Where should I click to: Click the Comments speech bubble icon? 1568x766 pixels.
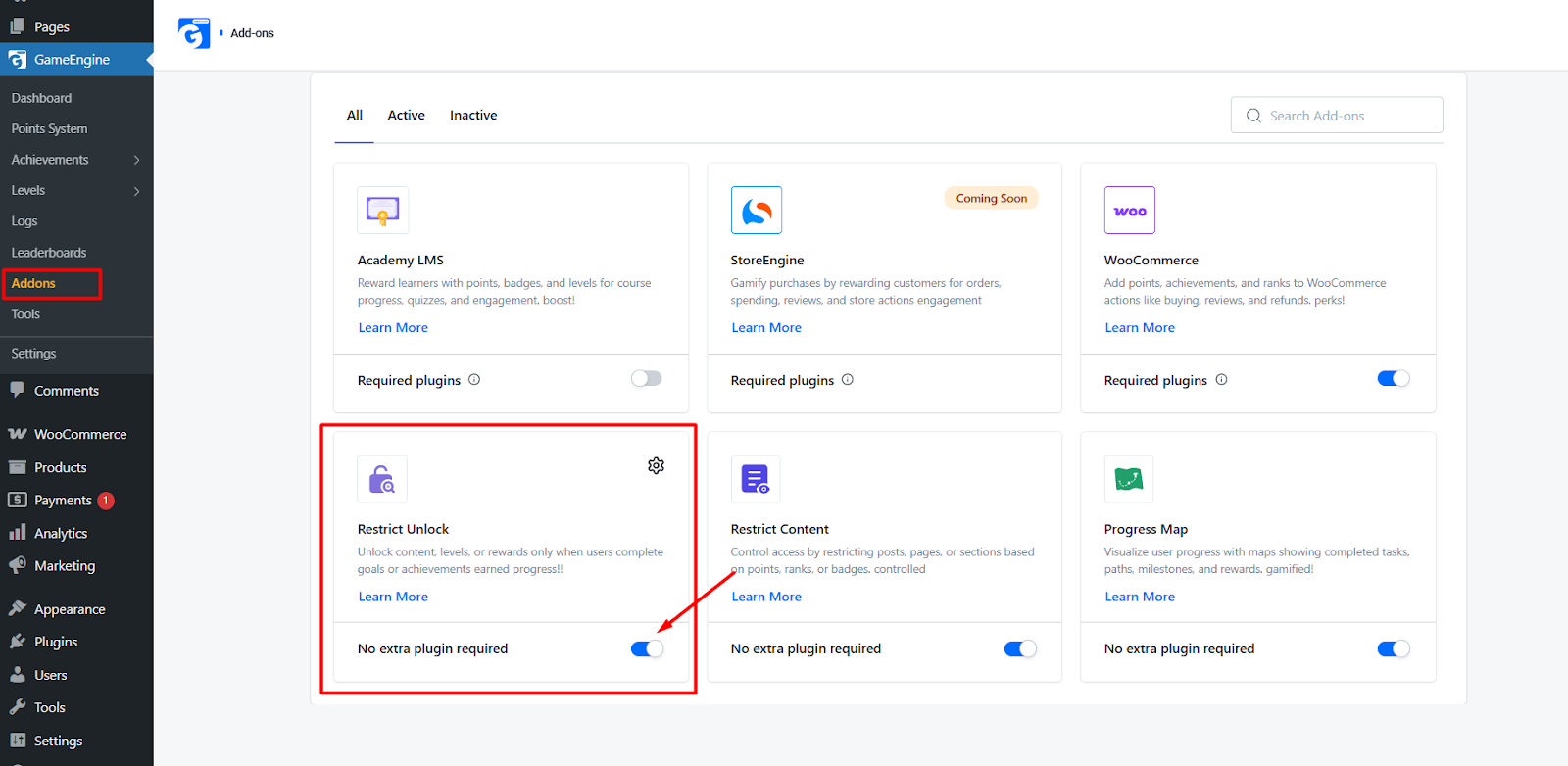[18, 390]
